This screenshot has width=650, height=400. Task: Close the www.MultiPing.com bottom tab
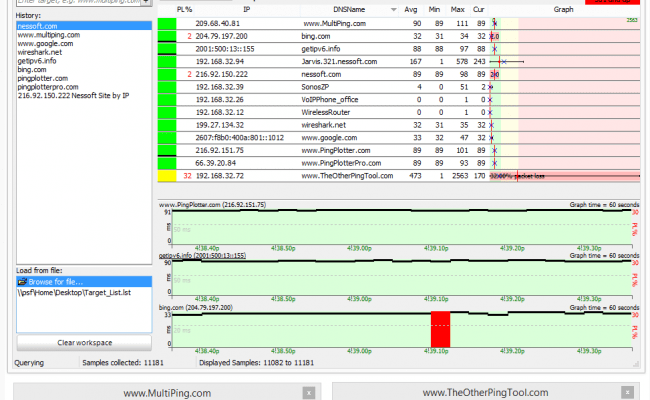click(x=308, y=393)
